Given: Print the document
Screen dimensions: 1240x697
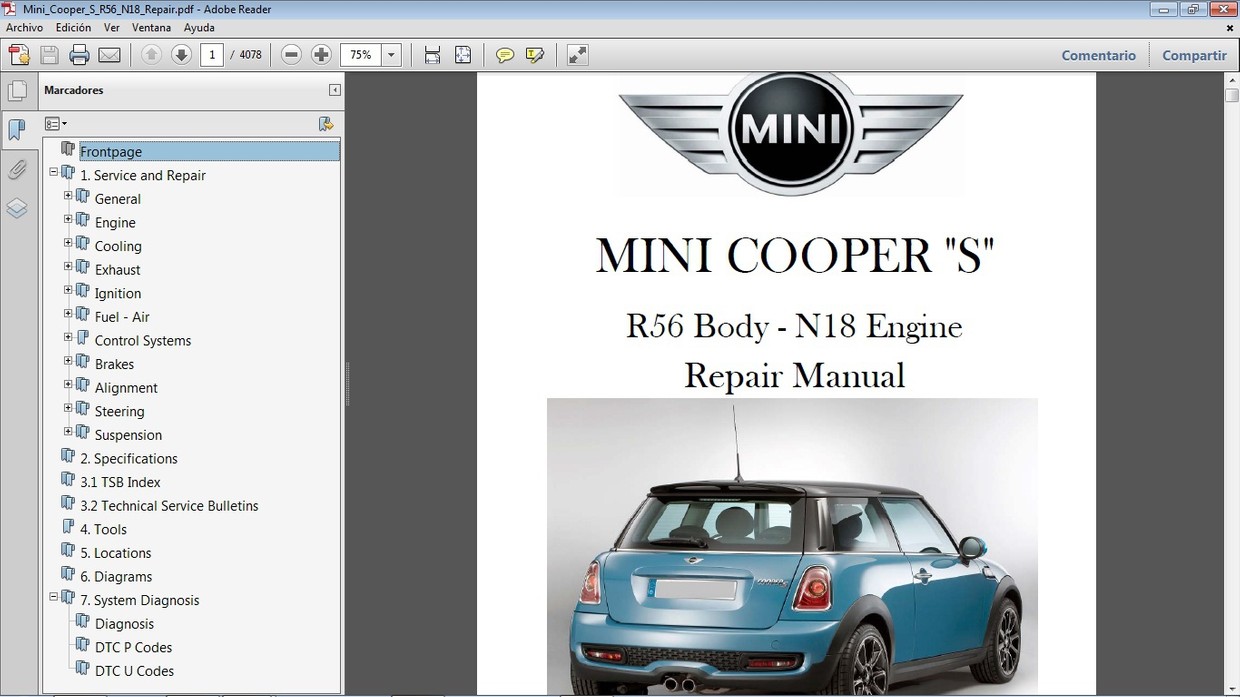Looking at the screenshot, I should pos(79,55).
